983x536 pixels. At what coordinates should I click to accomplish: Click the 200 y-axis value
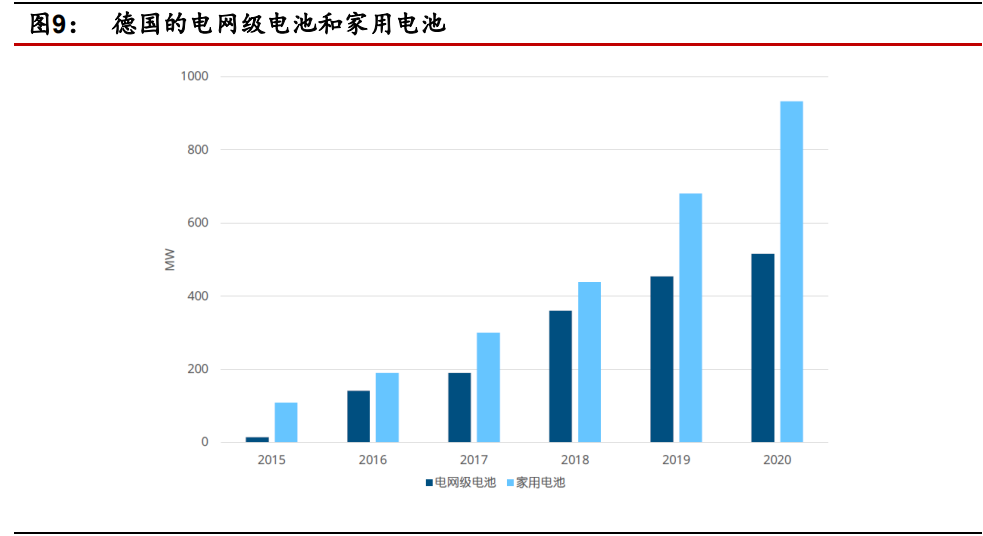(197, 369)
